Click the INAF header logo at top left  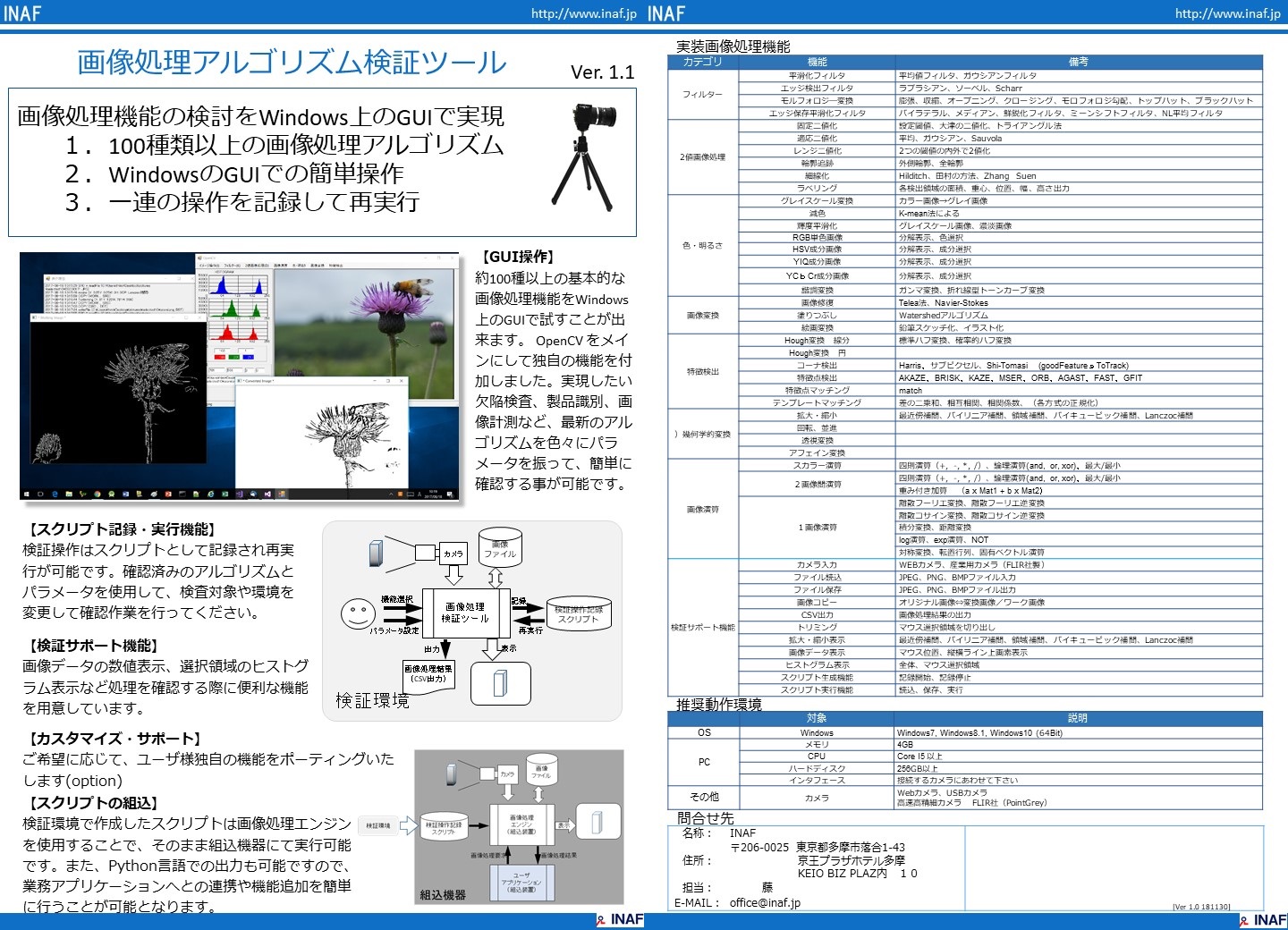point(22,13)
